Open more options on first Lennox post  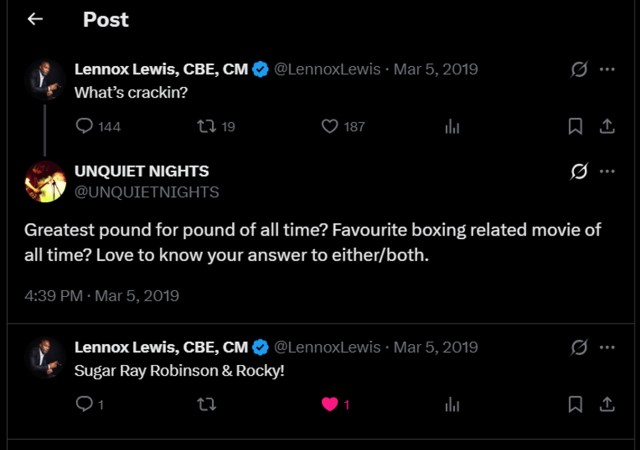(607, 70)
